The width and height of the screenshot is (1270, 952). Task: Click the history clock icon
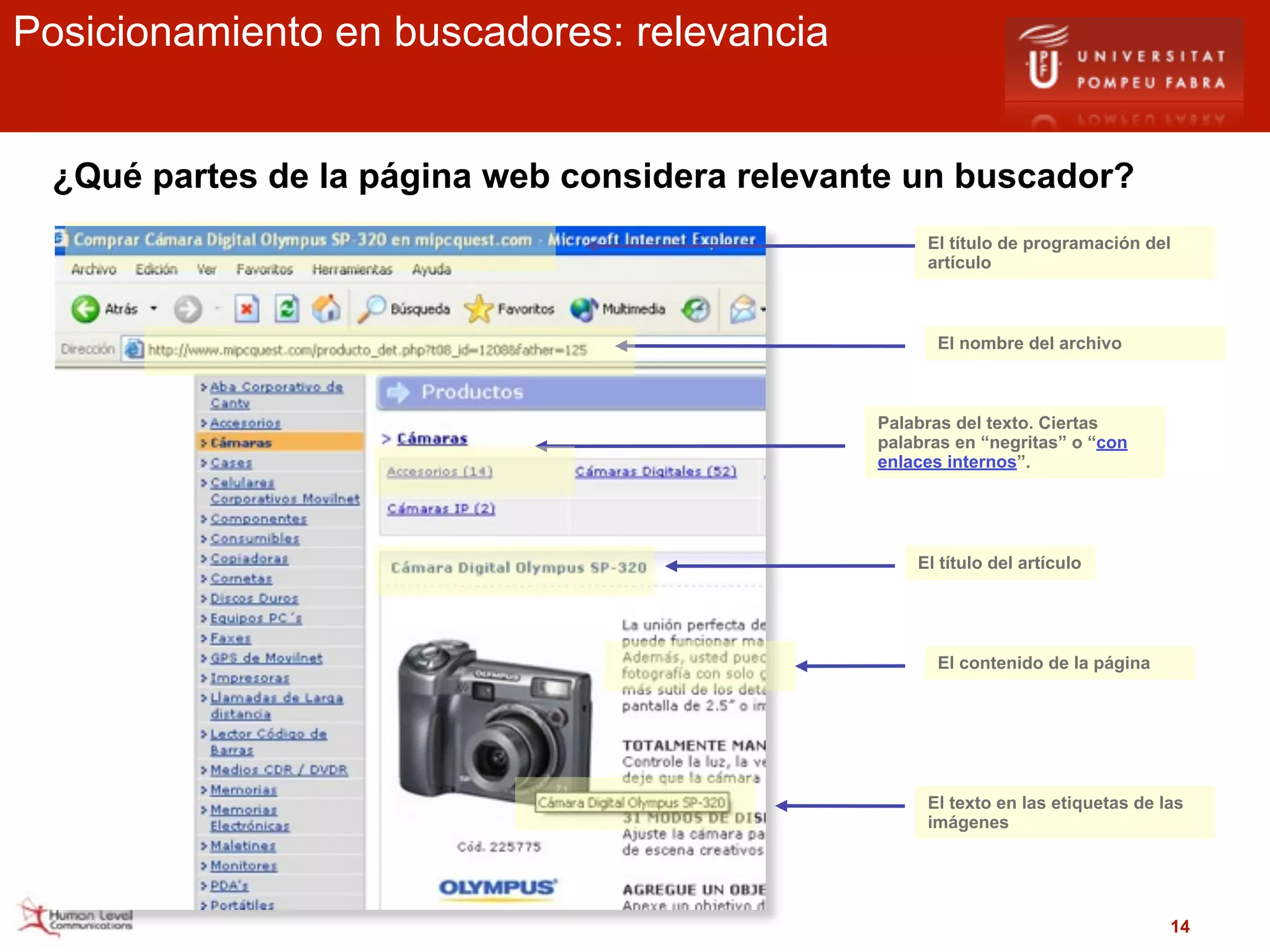(x=696, y=309)
